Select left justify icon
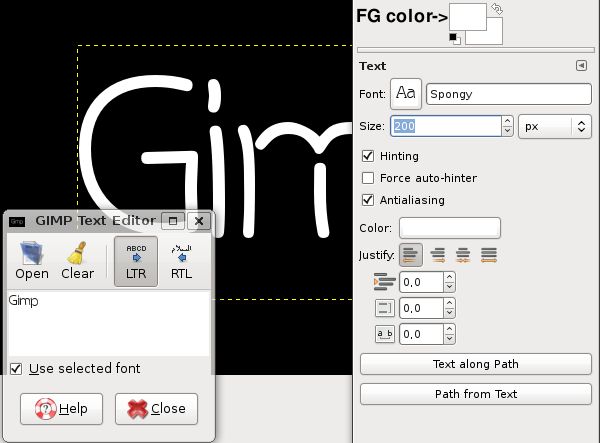This screenshot has width=600, height=443. pyautogui.click(x=411, y=255)
